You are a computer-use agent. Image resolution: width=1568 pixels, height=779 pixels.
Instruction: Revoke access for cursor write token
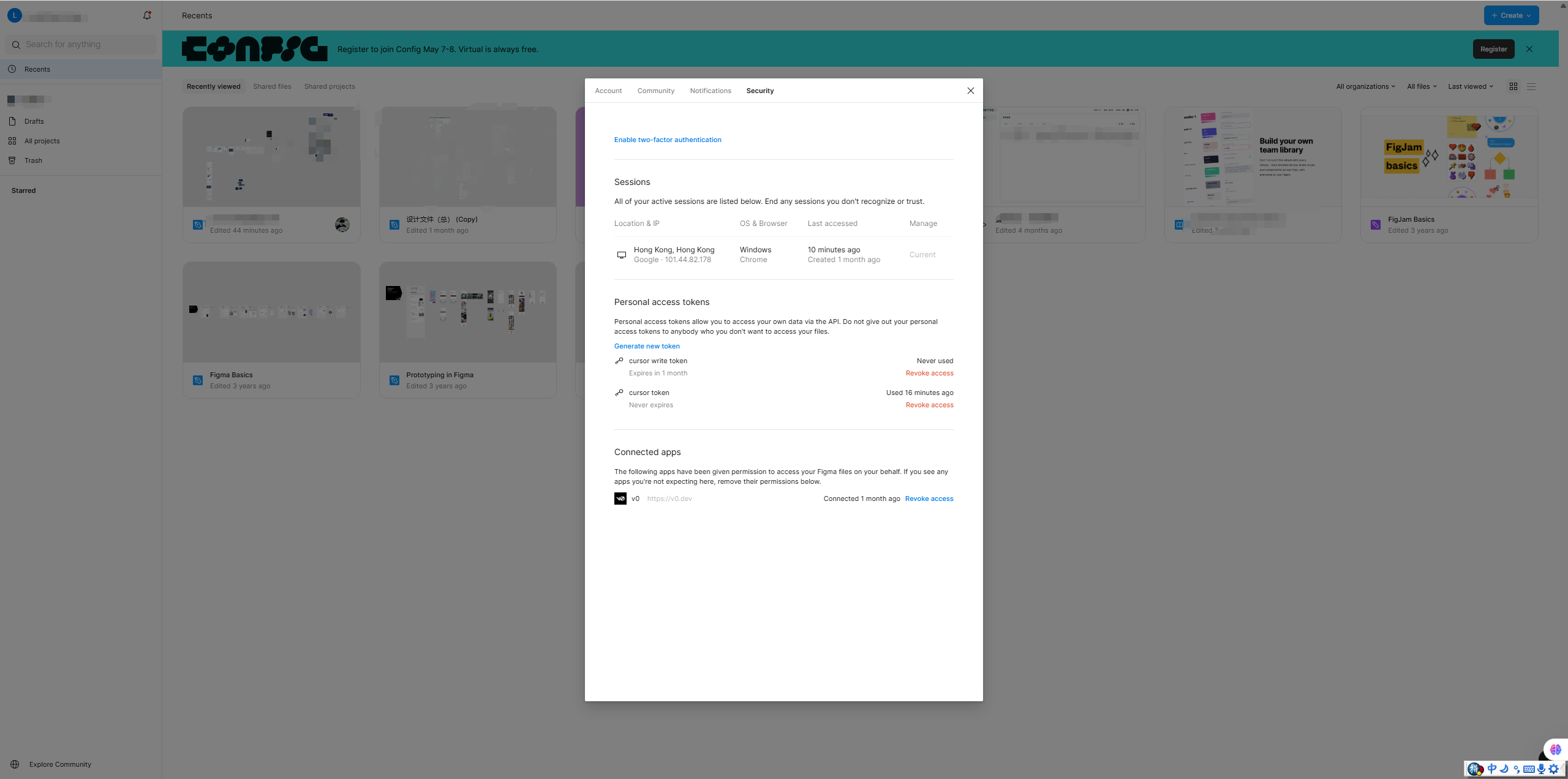[x=929, y=373]
